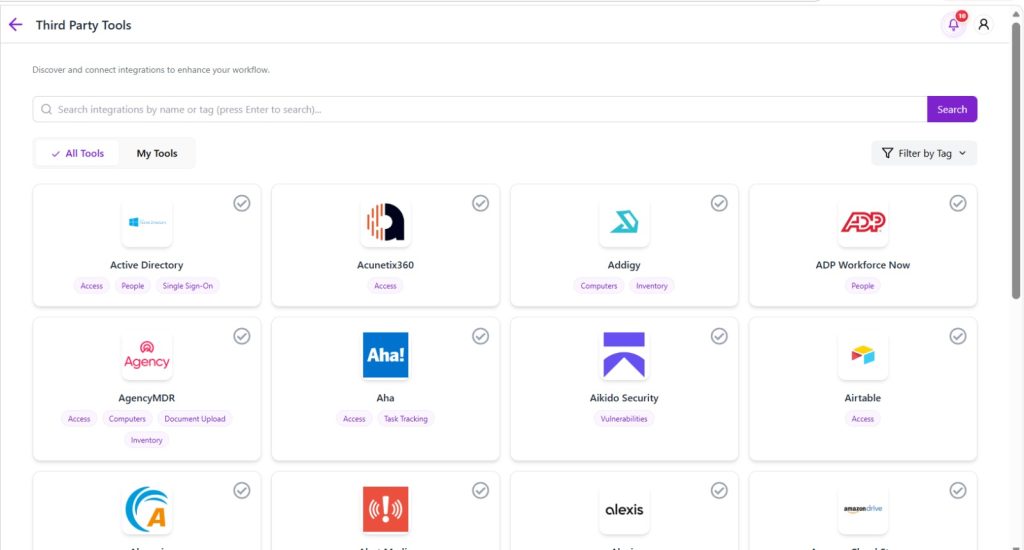1024x550 pixels.
Task: Click Inventory tag on Addigy
Action: click(652, 285)
